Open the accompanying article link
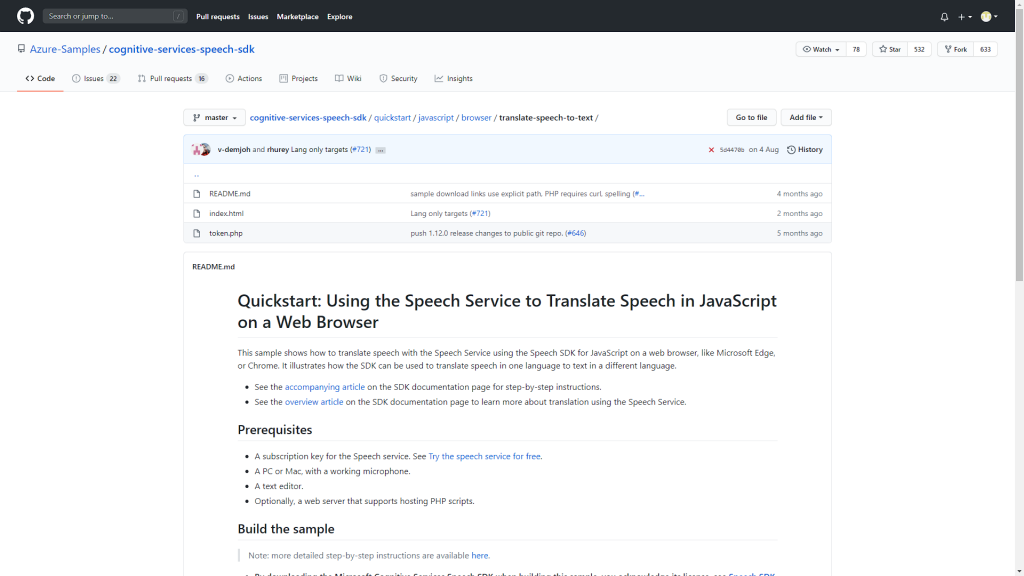The width and height of the screenshot is (1024, 576). [325, 387]
